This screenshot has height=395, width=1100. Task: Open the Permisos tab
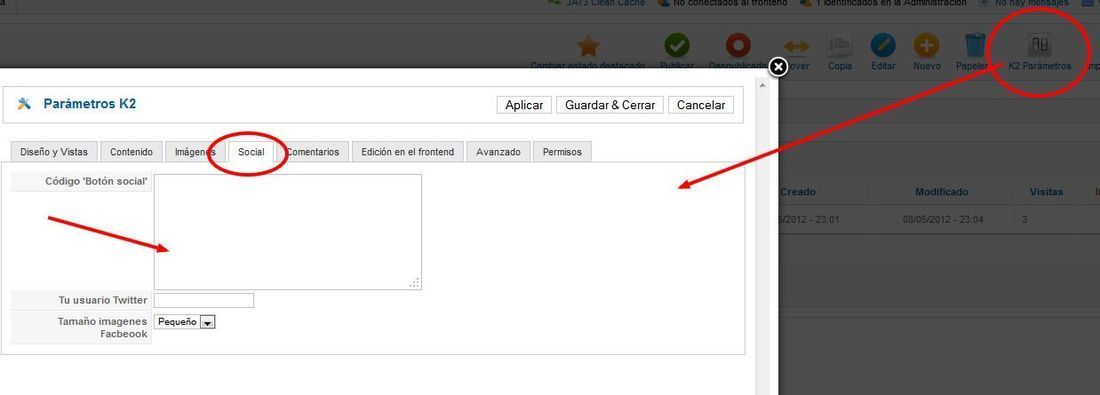562,152
